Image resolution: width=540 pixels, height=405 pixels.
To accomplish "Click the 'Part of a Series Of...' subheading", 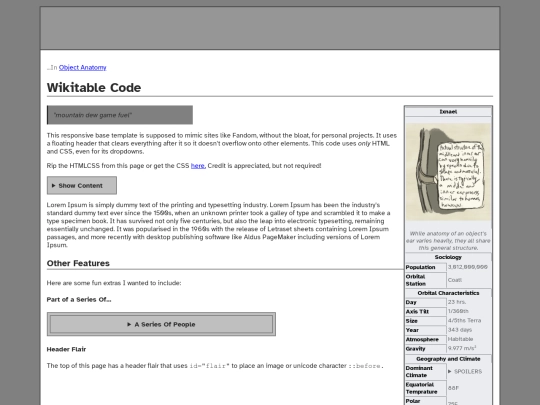I will tap(79, 299).
